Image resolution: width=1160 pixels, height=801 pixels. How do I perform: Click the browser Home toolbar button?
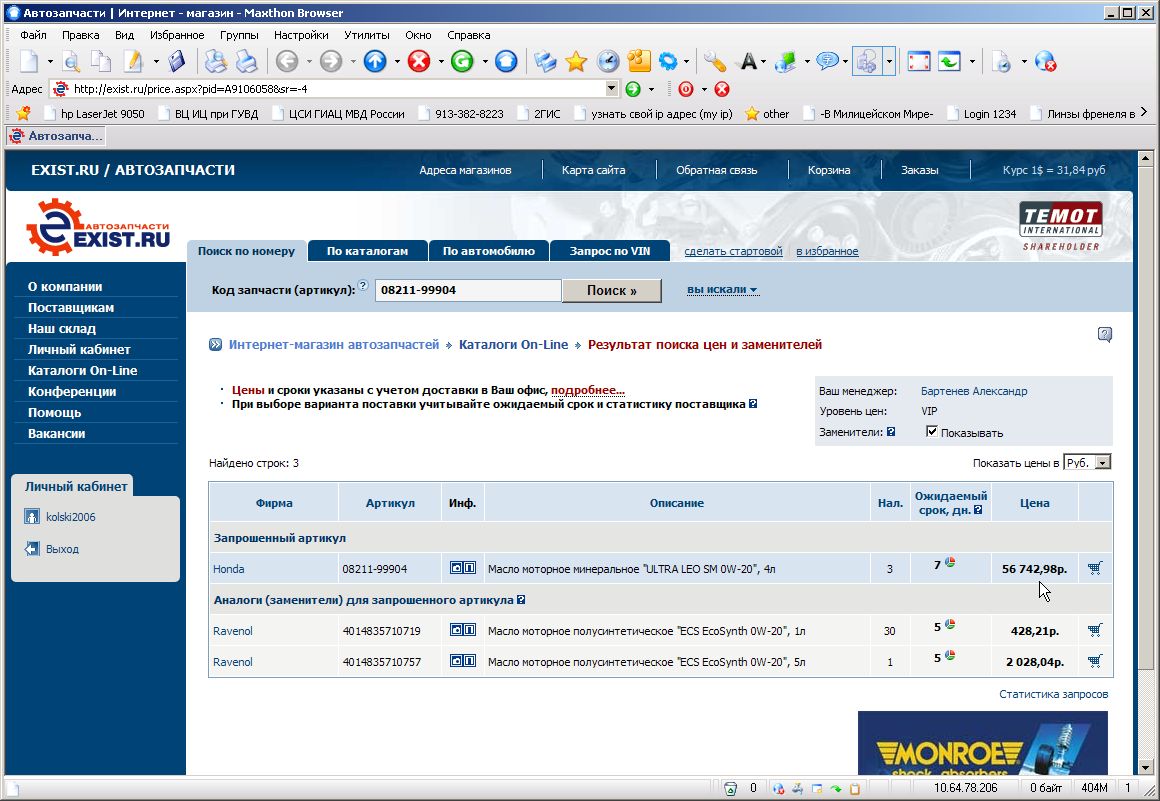[x=507, y=62]
